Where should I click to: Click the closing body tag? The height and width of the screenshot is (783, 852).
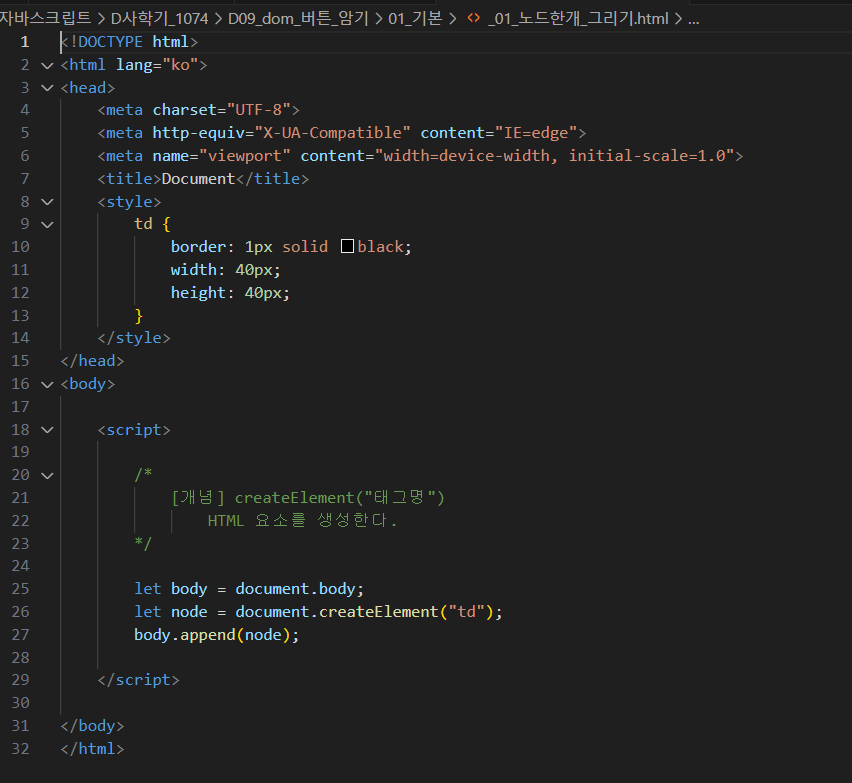92,726
